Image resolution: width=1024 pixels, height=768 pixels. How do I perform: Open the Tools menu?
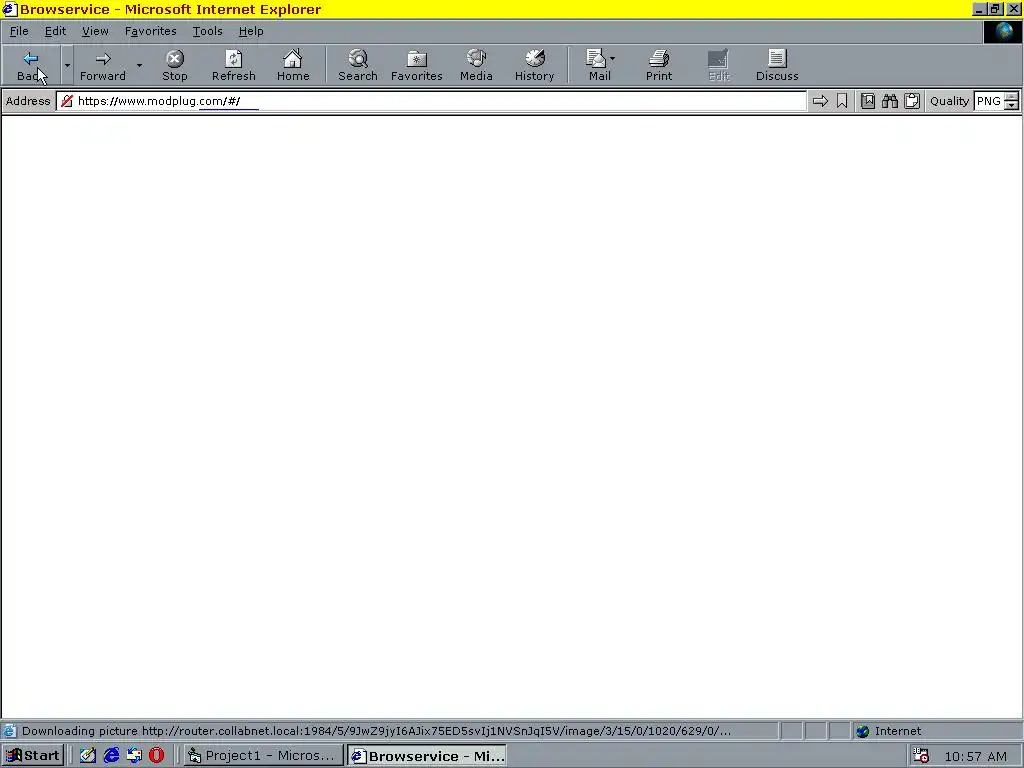tap(207, 31)
